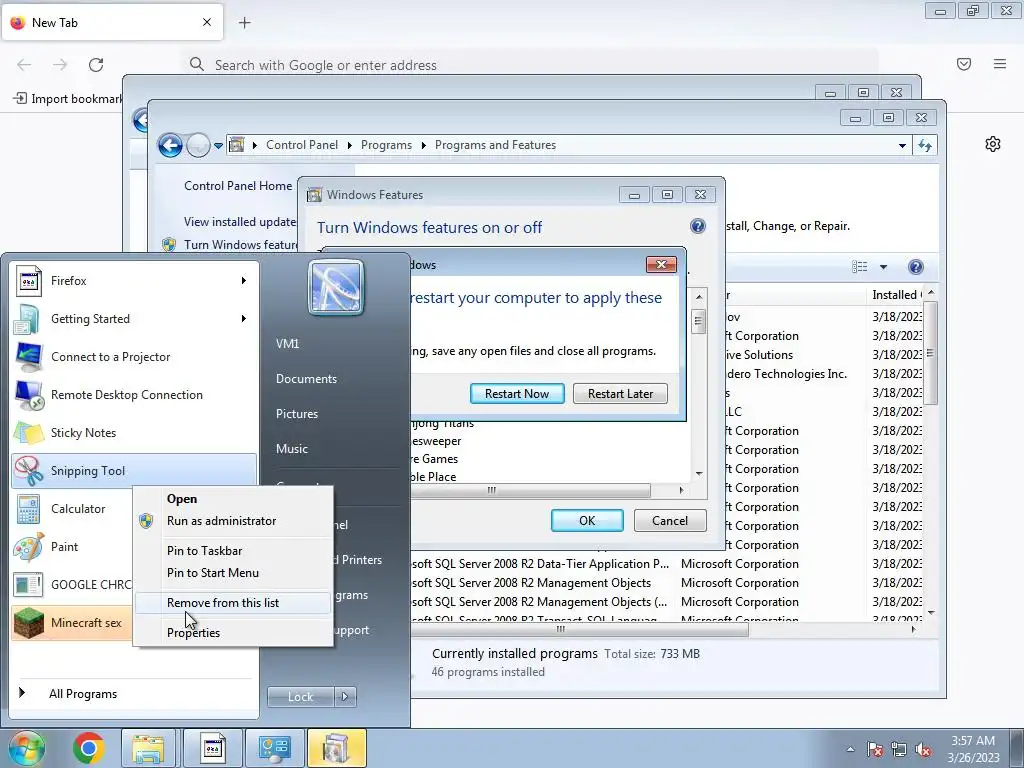The height and width of the screenshot is (768, 1024).
Task: Open the view options dropdown arrow
Action: [883, 266]
